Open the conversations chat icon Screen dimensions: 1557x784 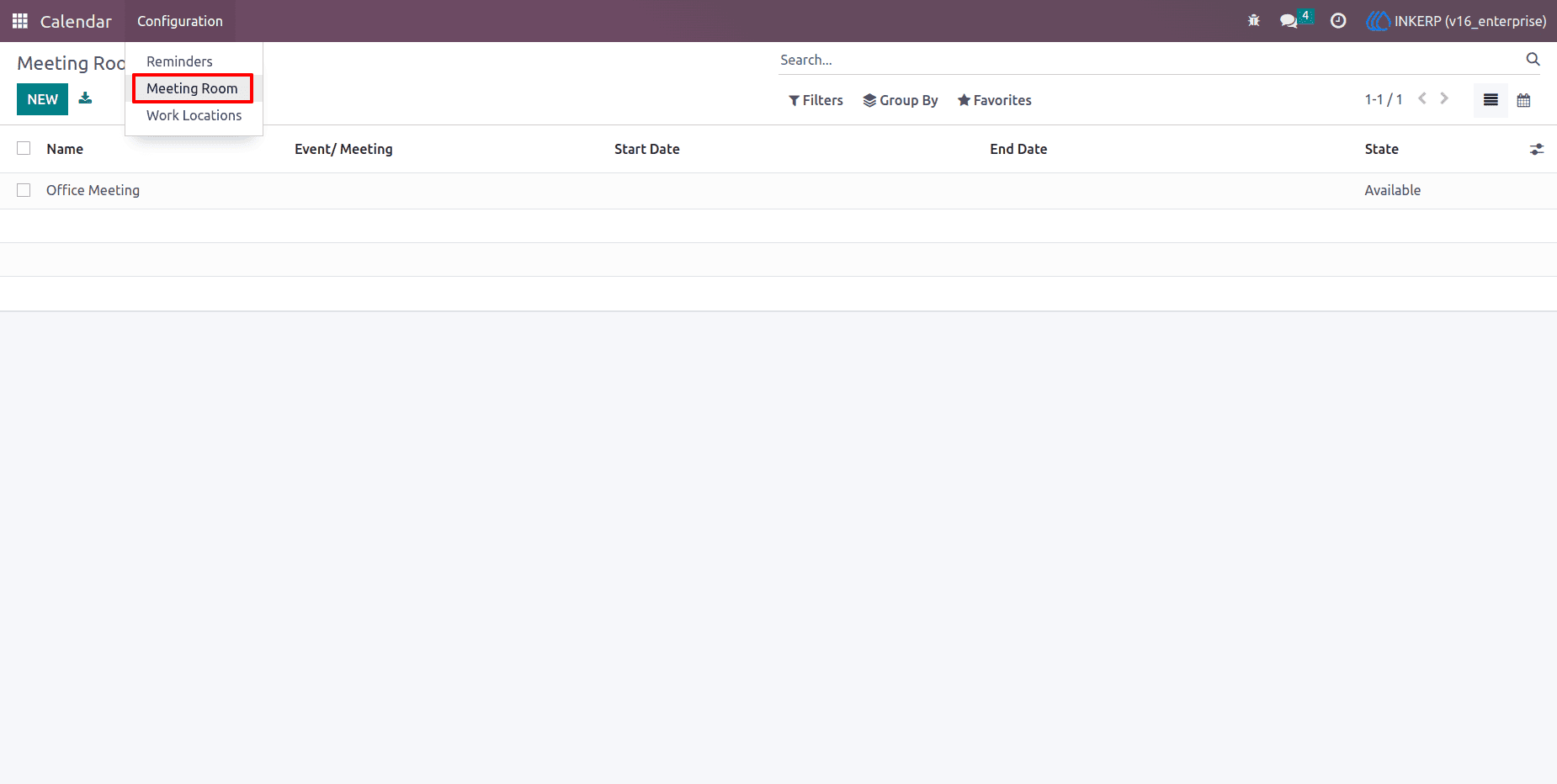point(1289,21)
